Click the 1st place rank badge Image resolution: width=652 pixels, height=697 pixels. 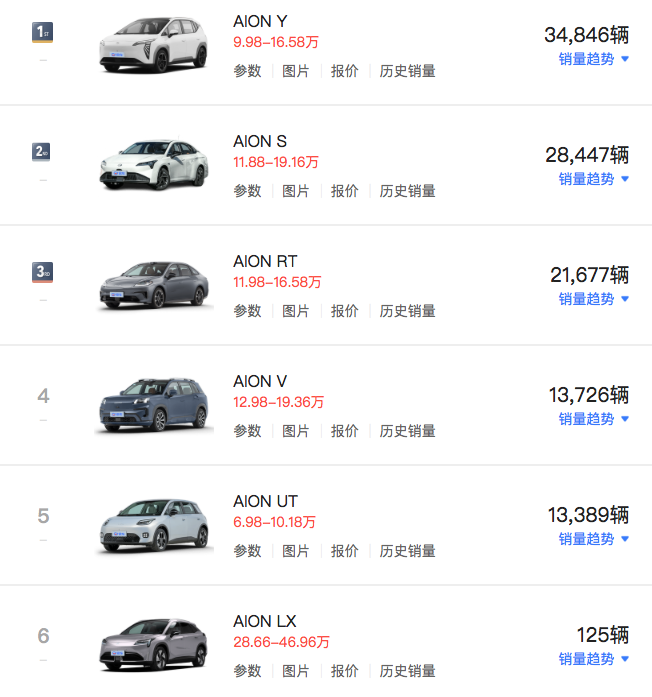click(x=43, y=32)
